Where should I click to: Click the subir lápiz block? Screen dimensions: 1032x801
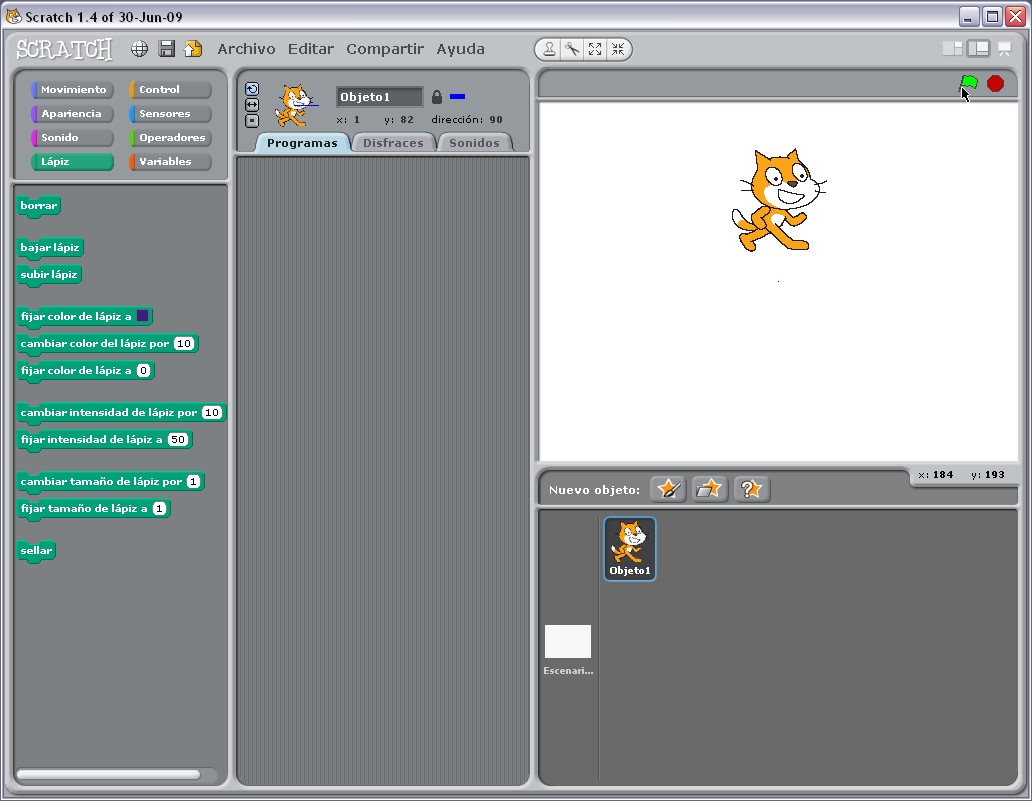coord(49,275)
